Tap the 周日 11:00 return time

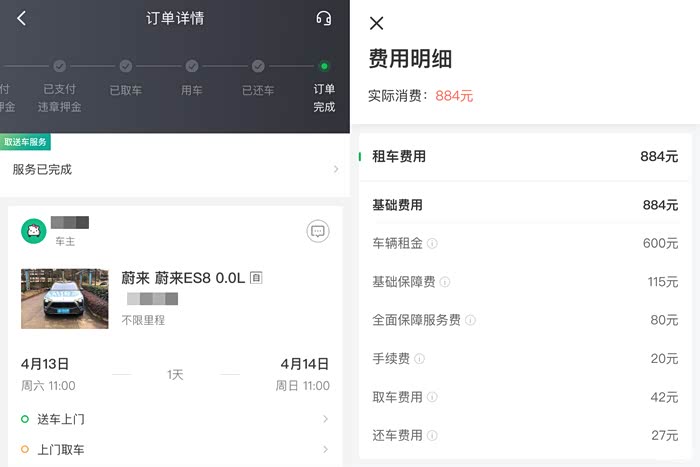tap(302, 385)
